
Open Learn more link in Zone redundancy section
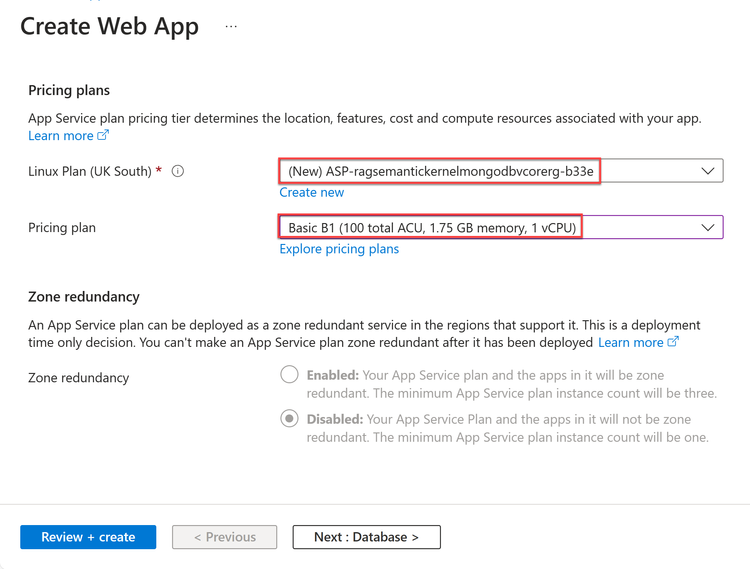point(630,342)
